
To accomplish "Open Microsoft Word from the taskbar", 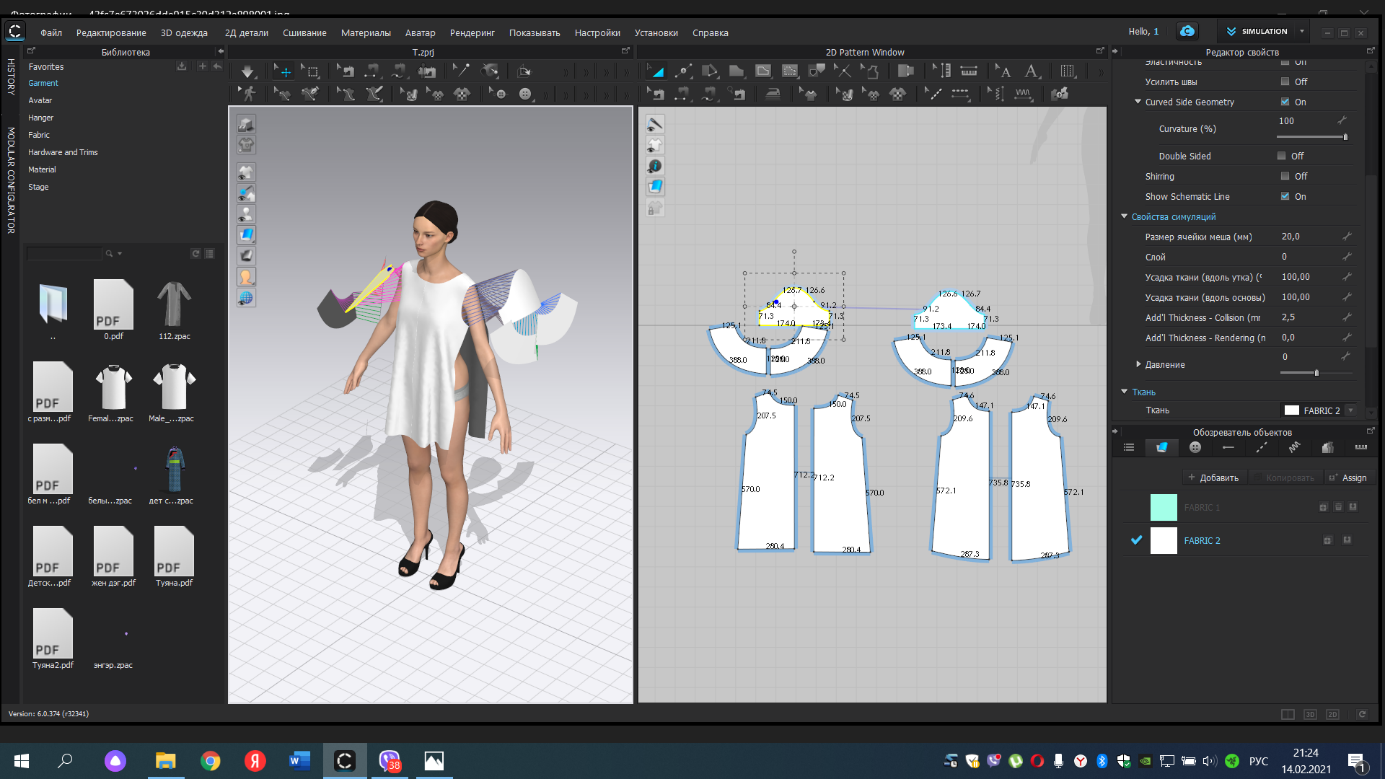I will click(299, 761).
